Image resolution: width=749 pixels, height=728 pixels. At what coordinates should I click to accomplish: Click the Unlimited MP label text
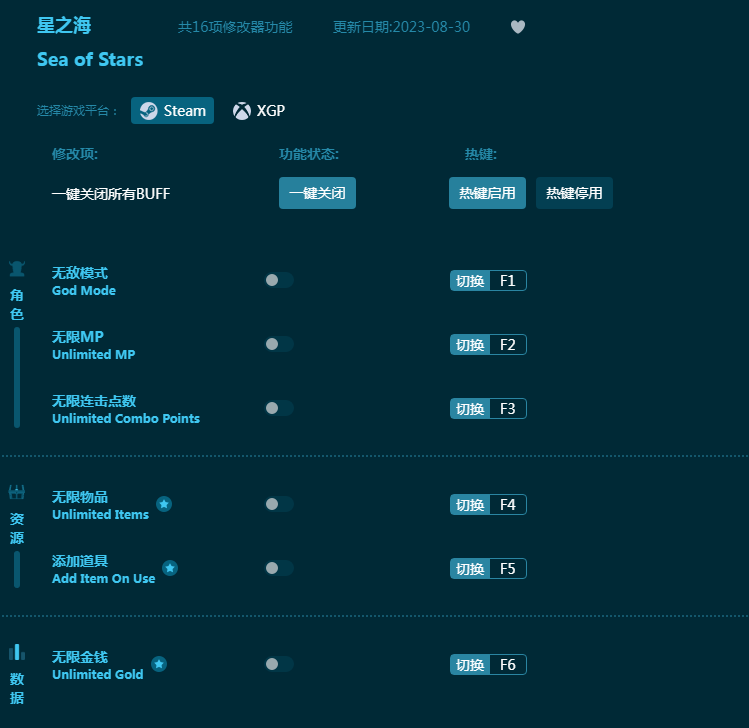click(94, 354)
